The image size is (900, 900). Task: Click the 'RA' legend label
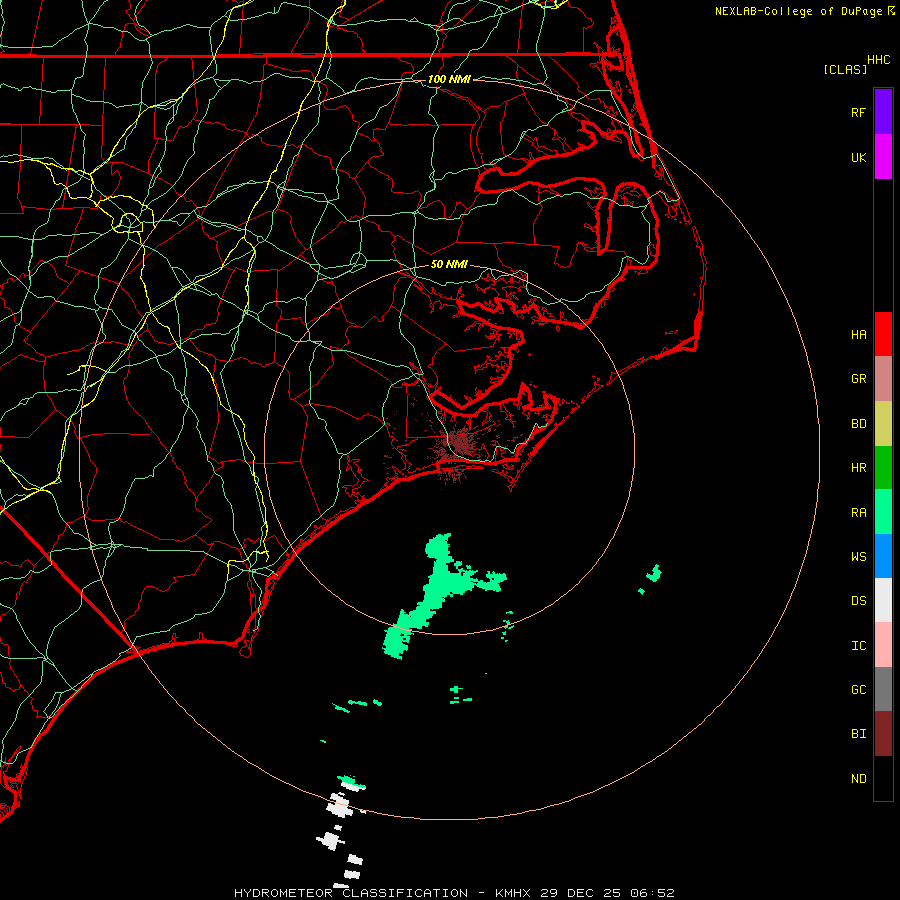pyautogui.click(x=858, y=513)
